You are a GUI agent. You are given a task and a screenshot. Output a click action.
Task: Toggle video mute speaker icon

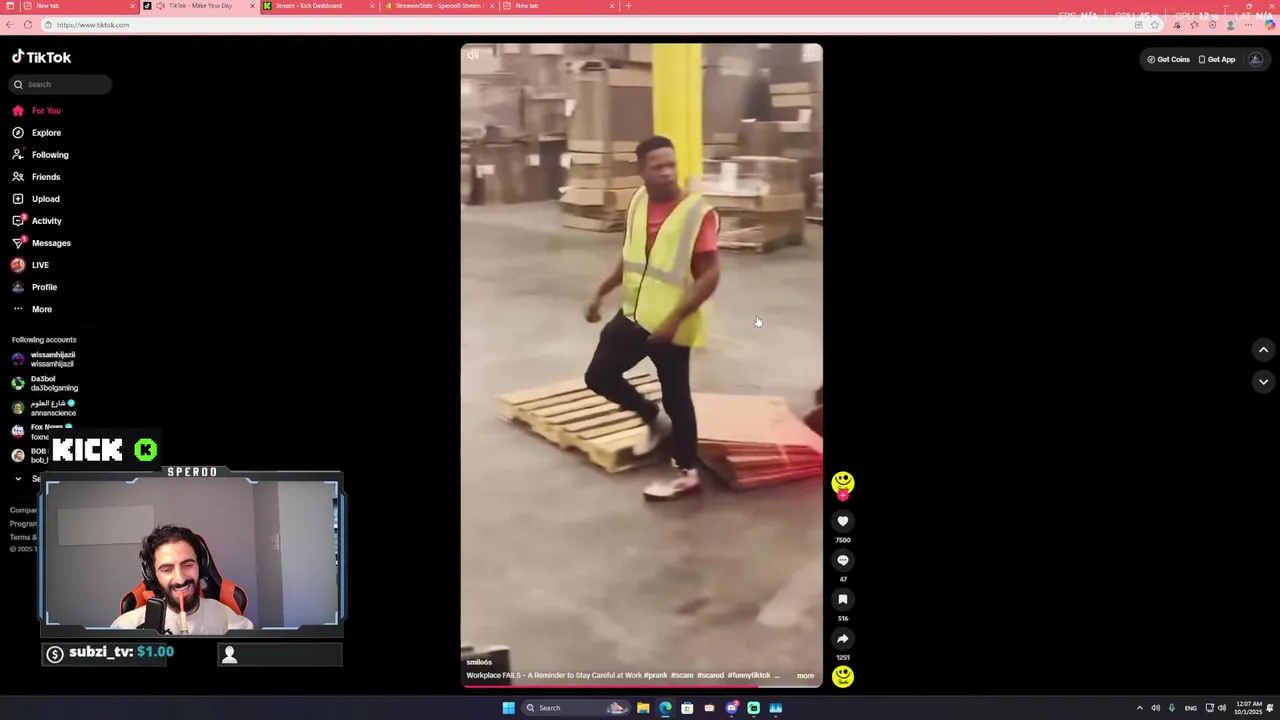(x=472, y=55)
